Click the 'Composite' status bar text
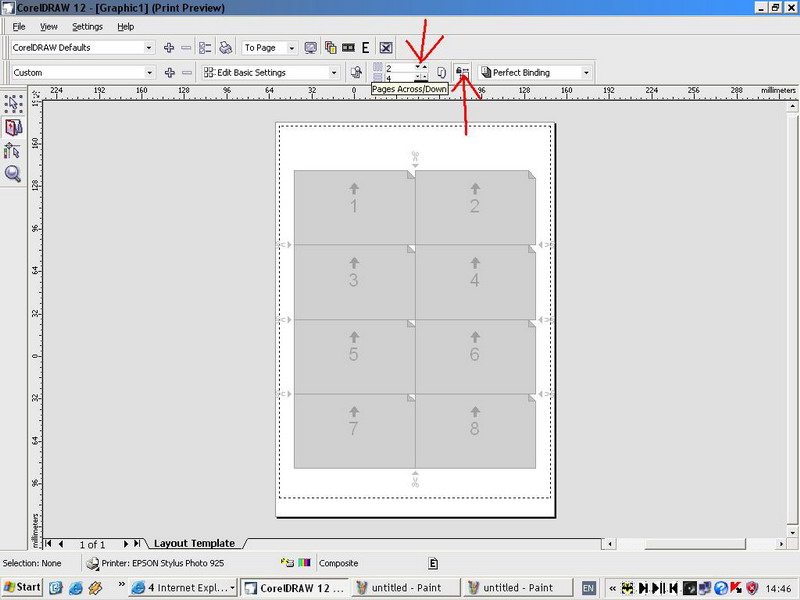This screenshot has width=800, height=600. tap(339, 563)
